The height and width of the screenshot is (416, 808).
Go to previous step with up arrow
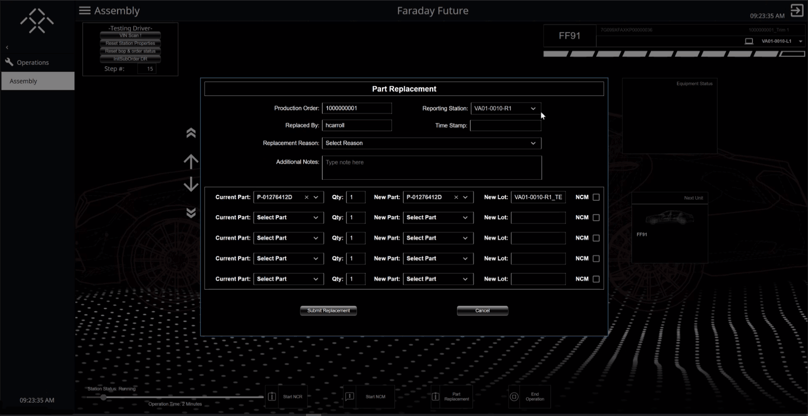191,162
